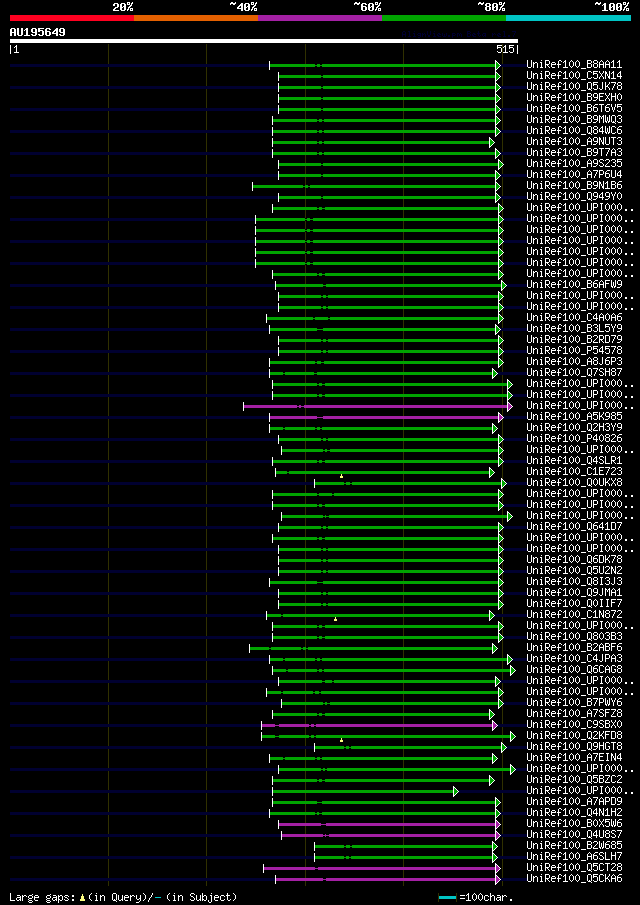
Task: Click the yellow query-gap legend triangle icon
Action: tap(83, 897)
